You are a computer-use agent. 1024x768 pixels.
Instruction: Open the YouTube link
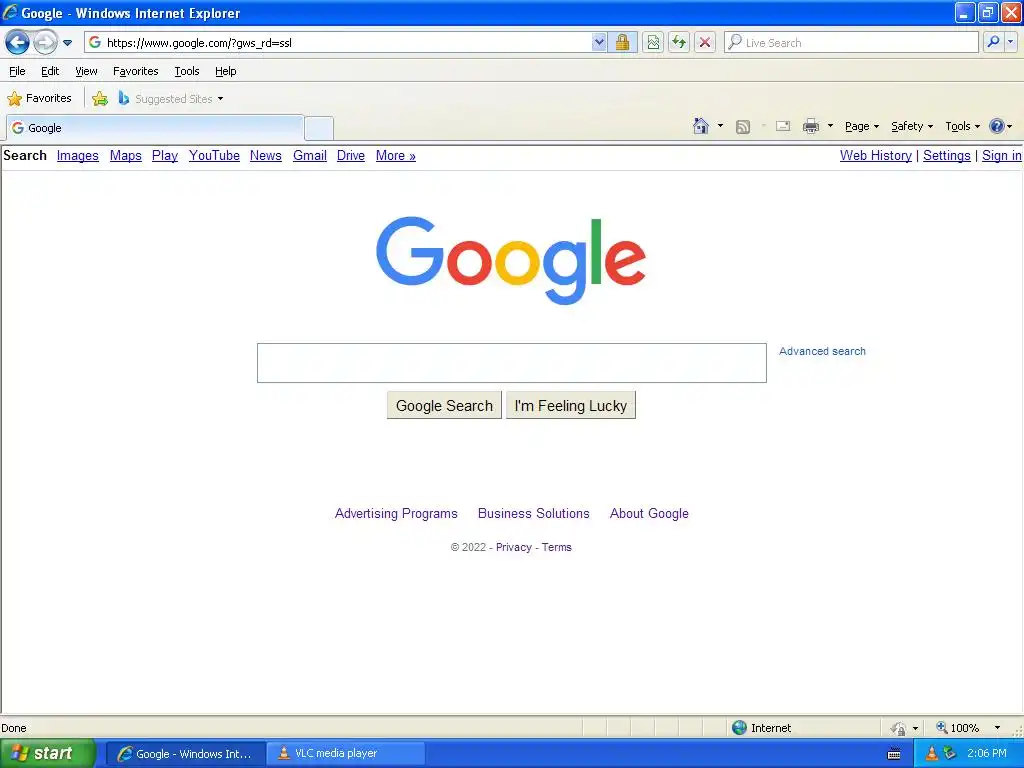click(214, 156)
